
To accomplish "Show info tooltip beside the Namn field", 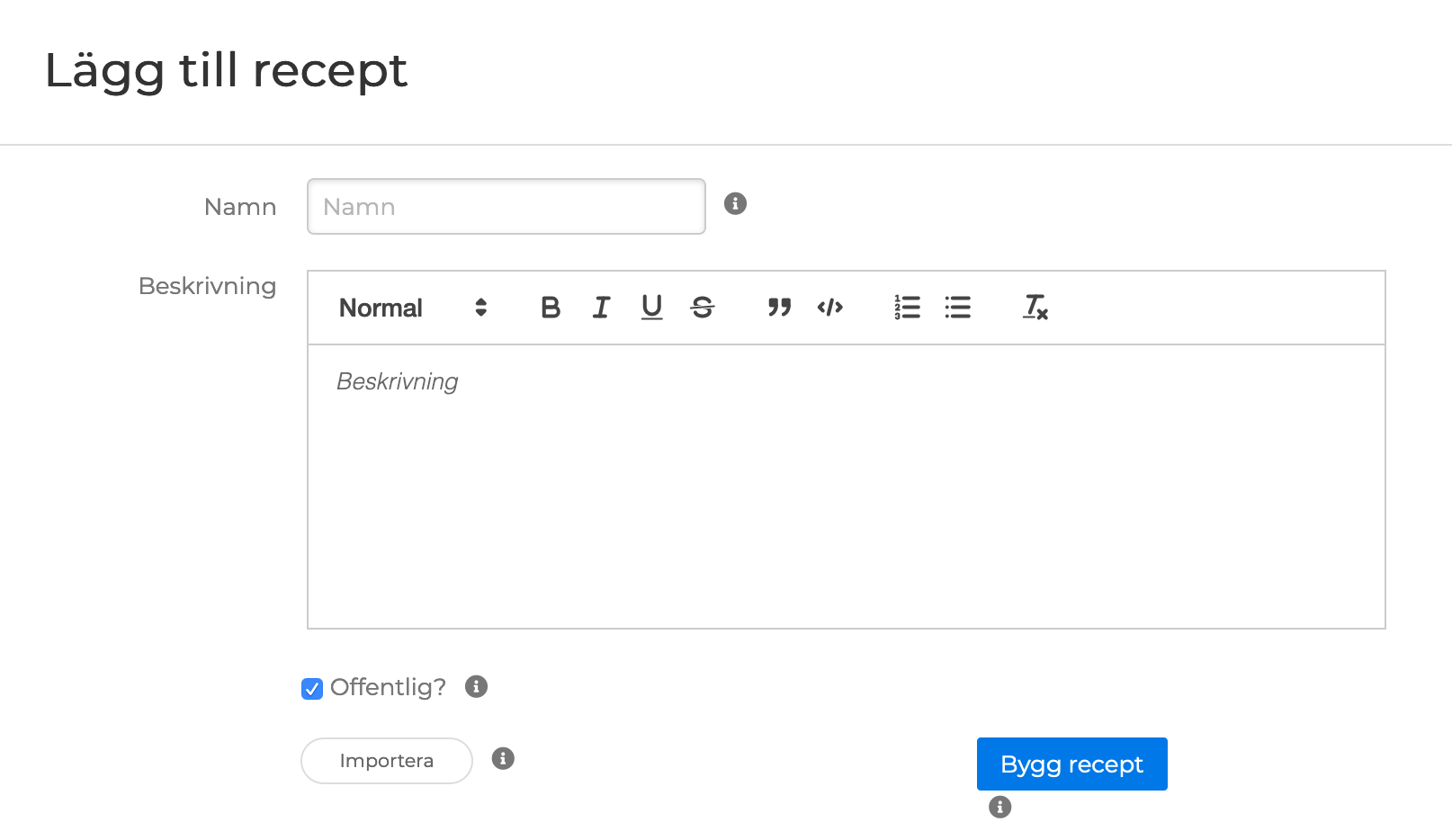I will click(735, 204).
